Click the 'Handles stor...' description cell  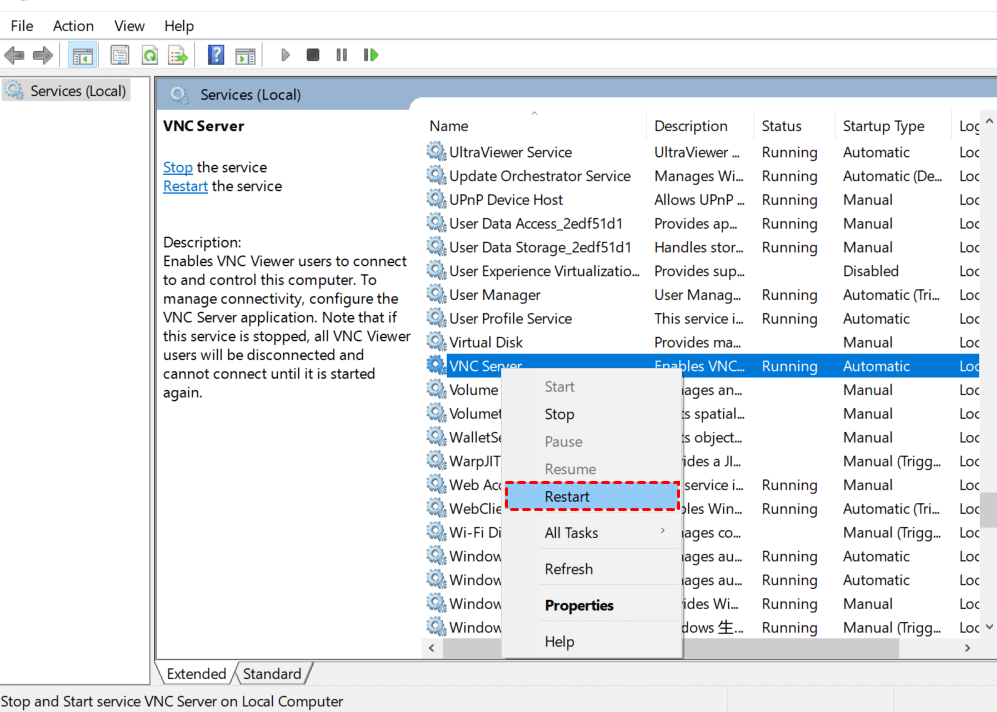(698, 247)
